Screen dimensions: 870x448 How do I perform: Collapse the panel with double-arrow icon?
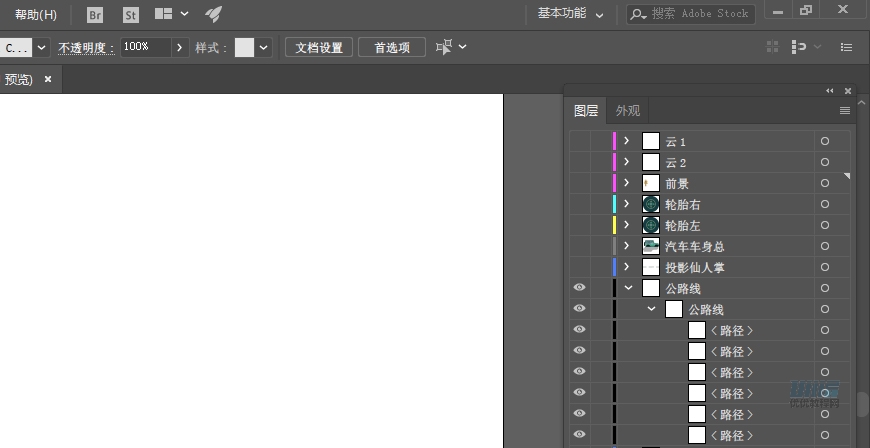(x=829, y=90)
